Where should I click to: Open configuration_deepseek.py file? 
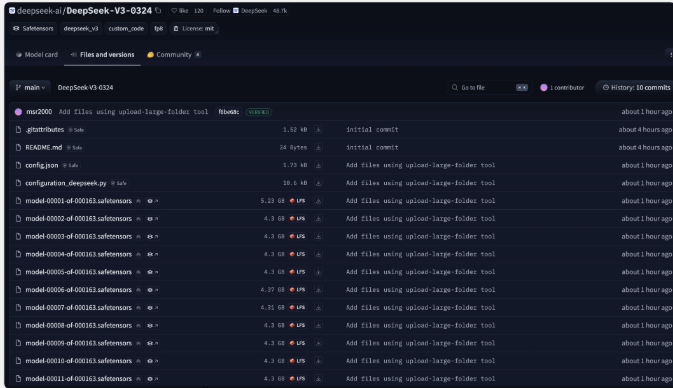[66, 183]
